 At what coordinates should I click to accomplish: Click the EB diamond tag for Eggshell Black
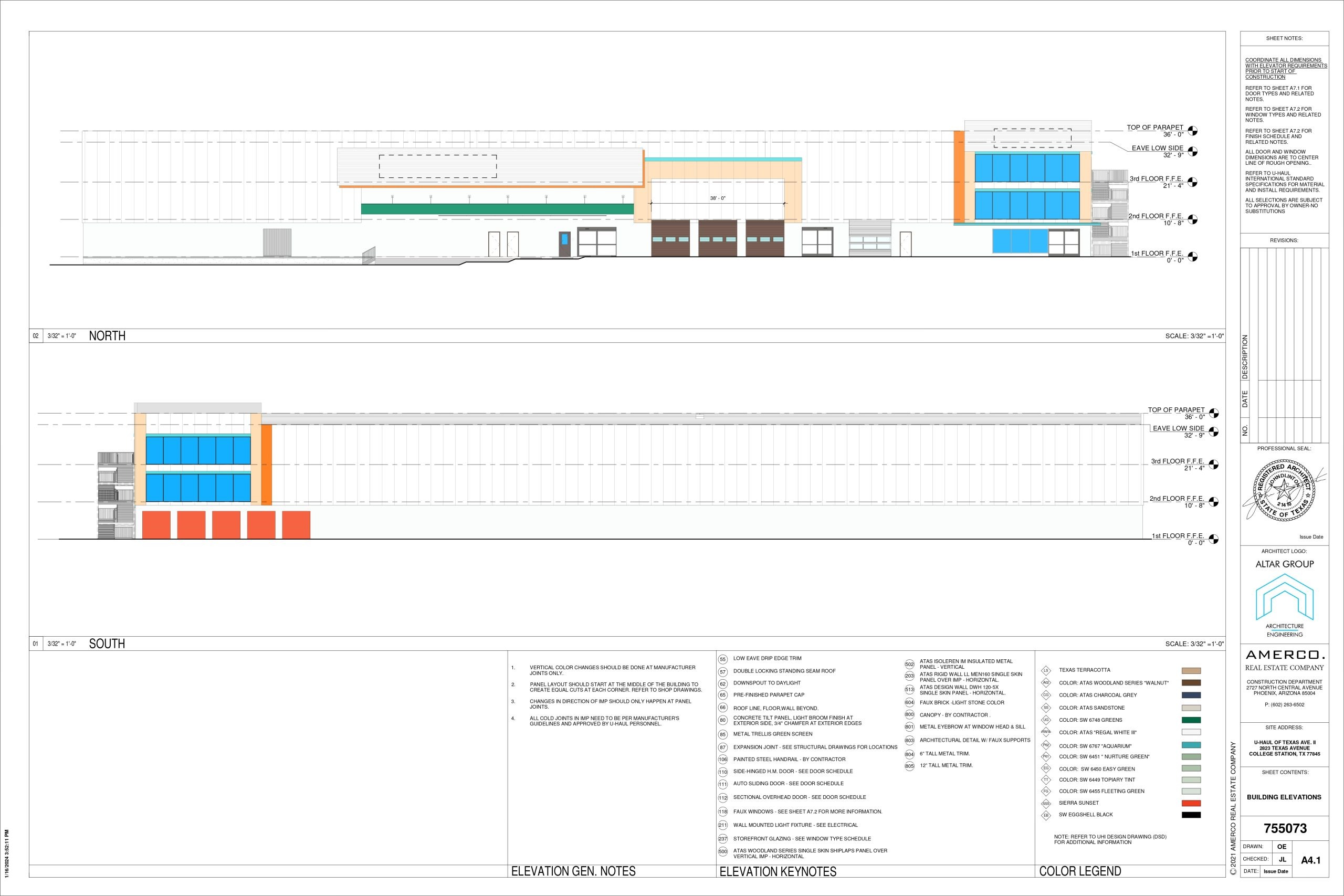point(1046,816)
